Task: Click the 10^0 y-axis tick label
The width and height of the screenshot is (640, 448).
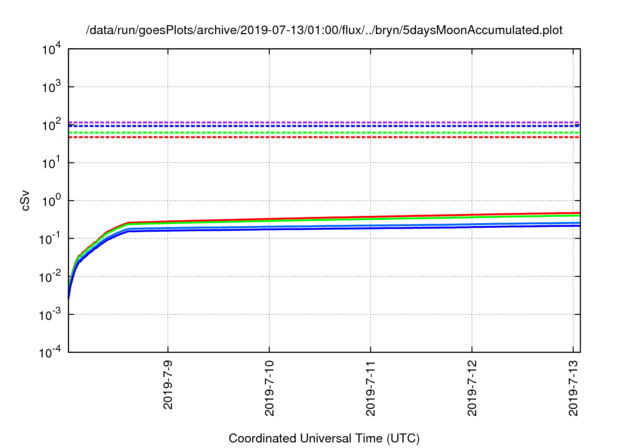Action: (51, 200)
